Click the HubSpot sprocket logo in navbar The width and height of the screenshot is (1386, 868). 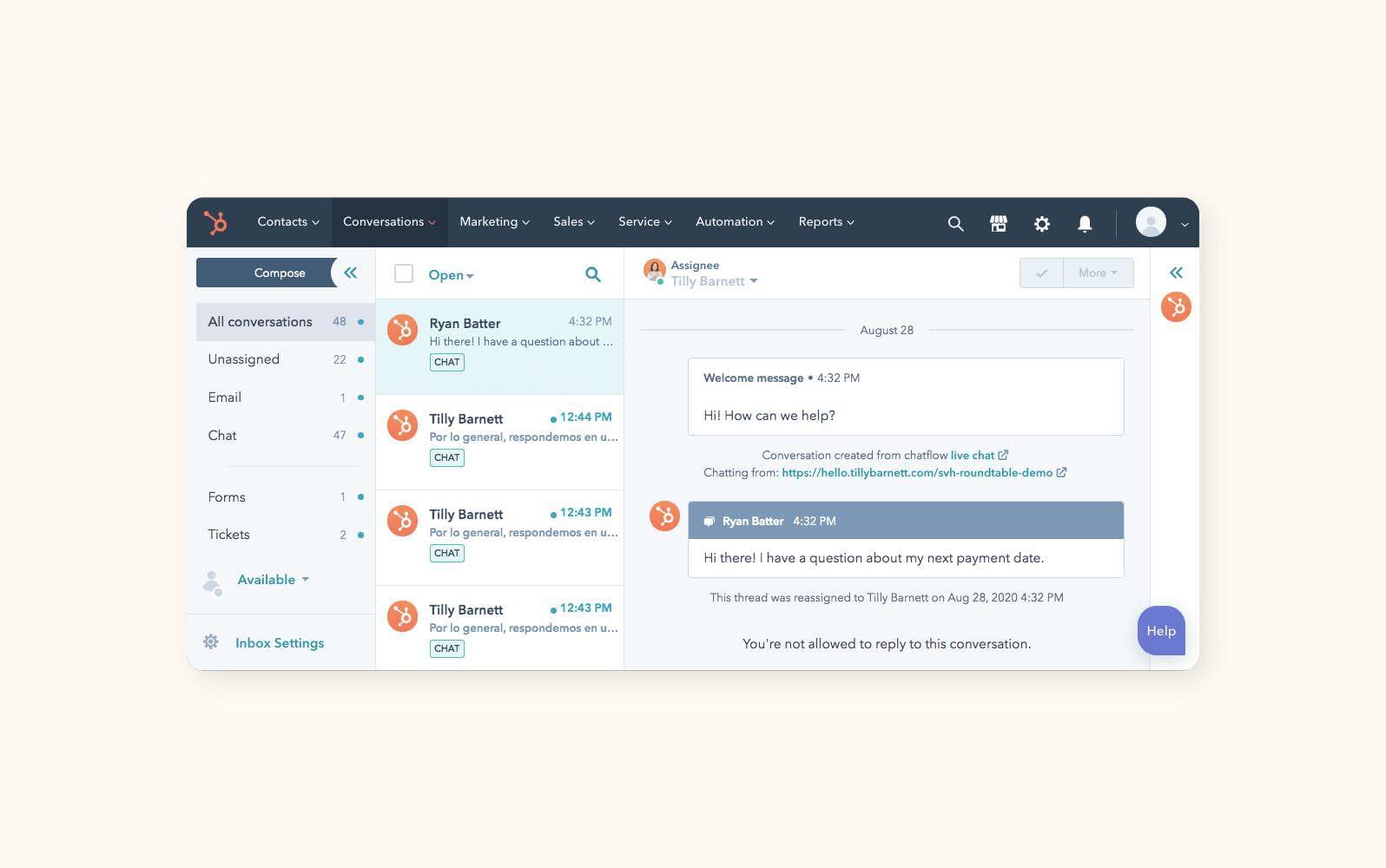pos(215,222)
